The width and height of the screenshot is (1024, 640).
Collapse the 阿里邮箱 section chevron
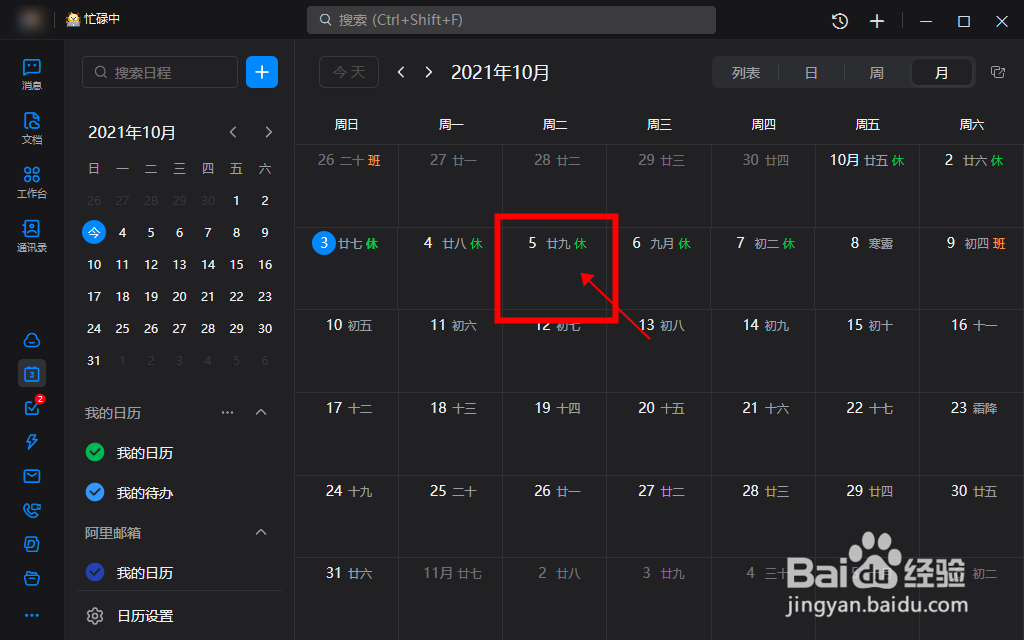point(261,532)
